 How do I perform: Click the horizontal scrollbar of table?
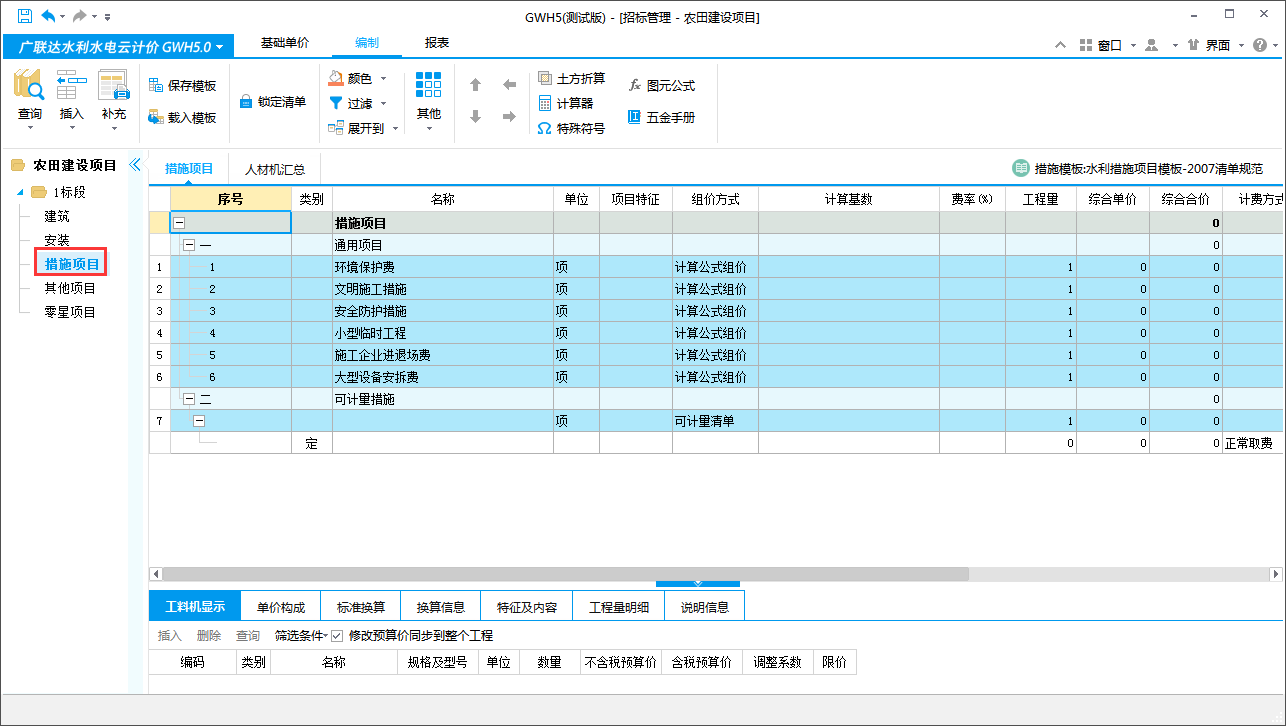[x=565, y=574]
